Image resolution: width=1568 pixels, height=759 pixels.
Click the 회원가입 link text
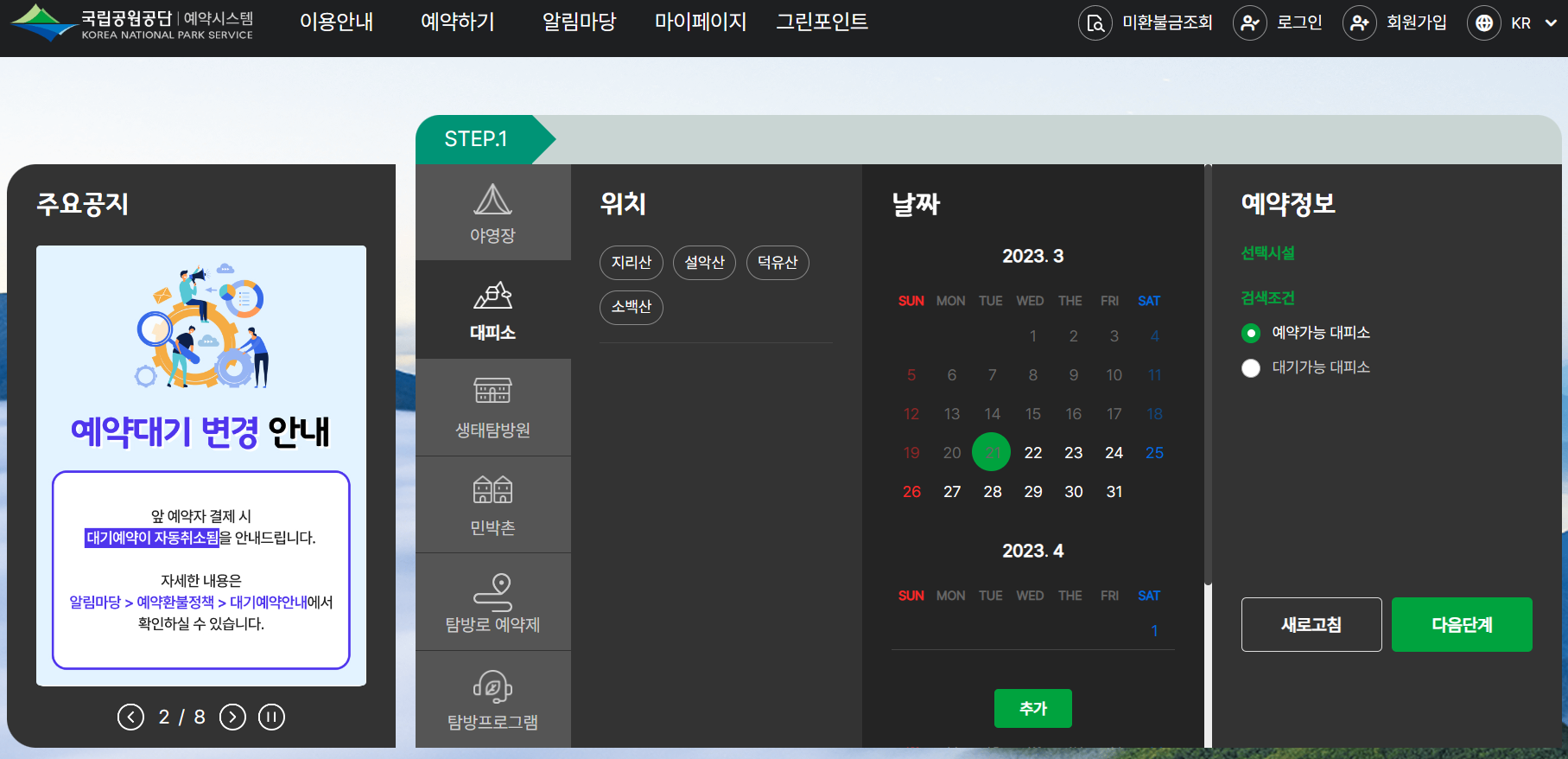(1416, 22)
